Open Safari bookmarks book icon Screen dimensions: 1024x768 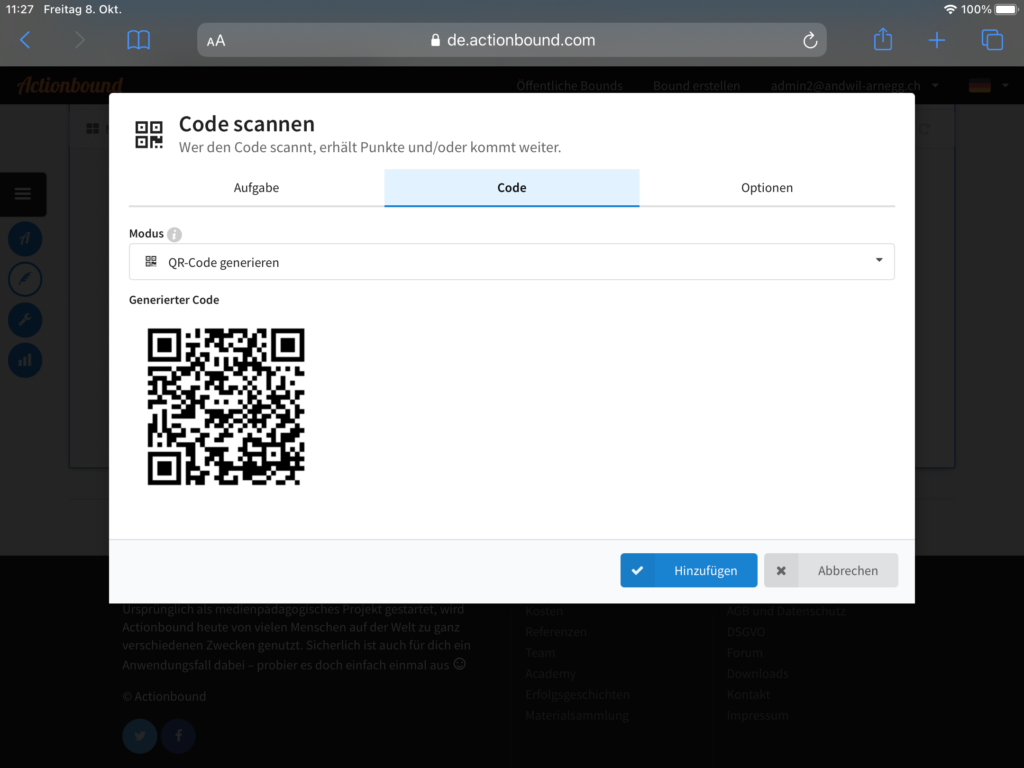pos(138,40)
